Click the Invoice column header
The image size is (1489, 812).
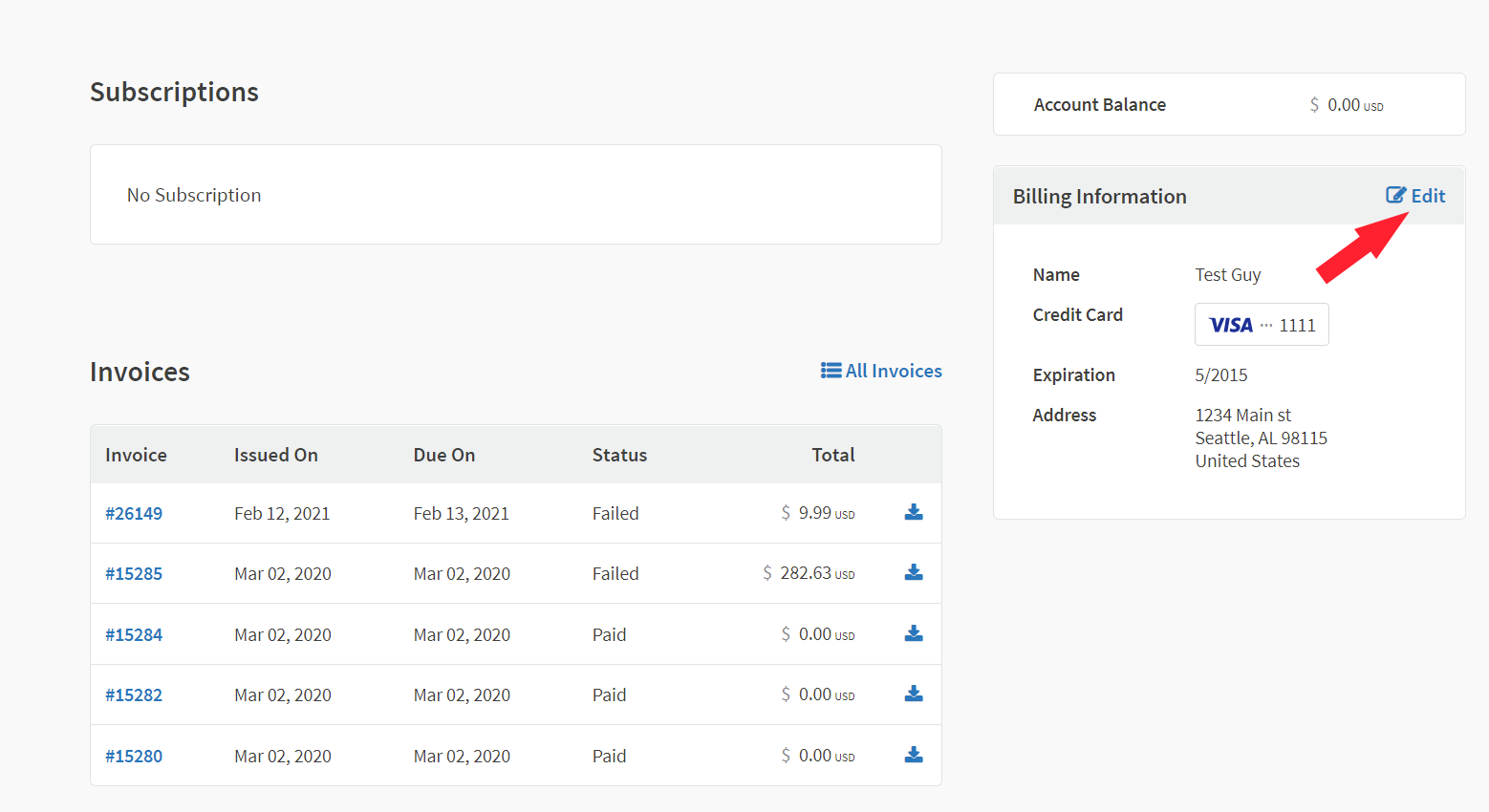click(x=136, y=455)
